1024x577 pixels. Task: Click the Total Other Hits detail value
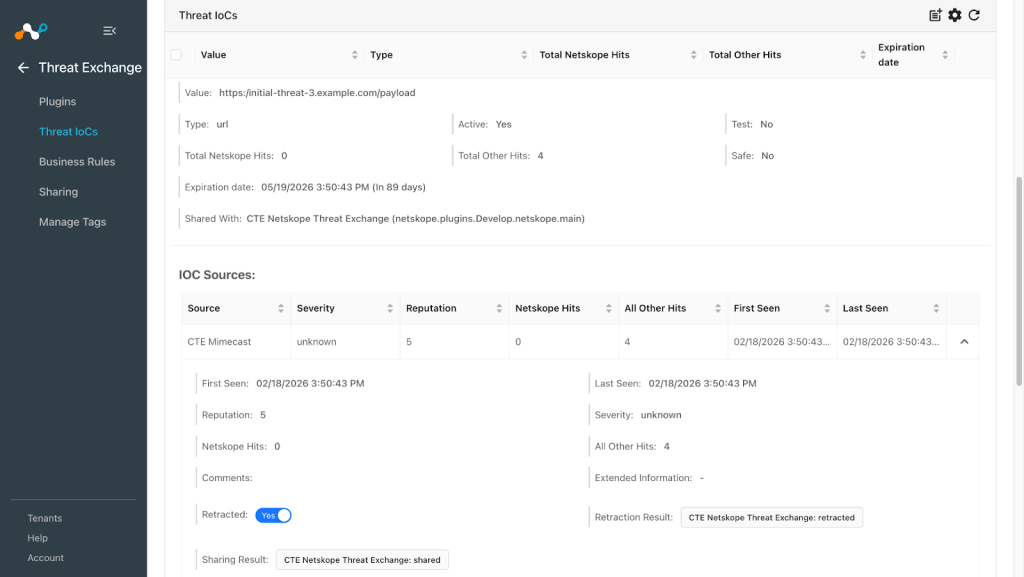pyautogui.click(x=540, y=155)
